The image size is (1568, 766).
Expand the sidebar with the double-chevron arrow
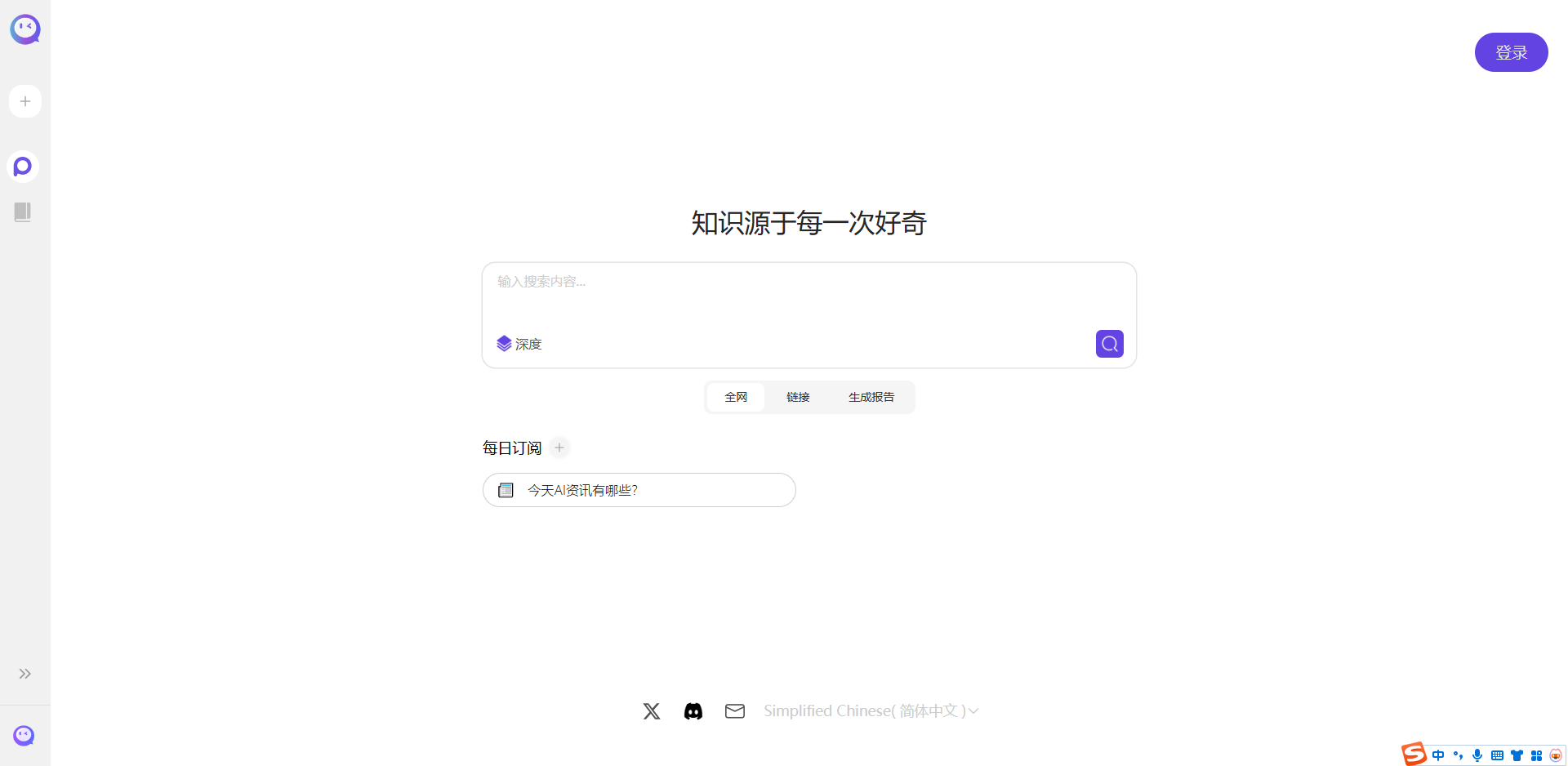point(25,674)
